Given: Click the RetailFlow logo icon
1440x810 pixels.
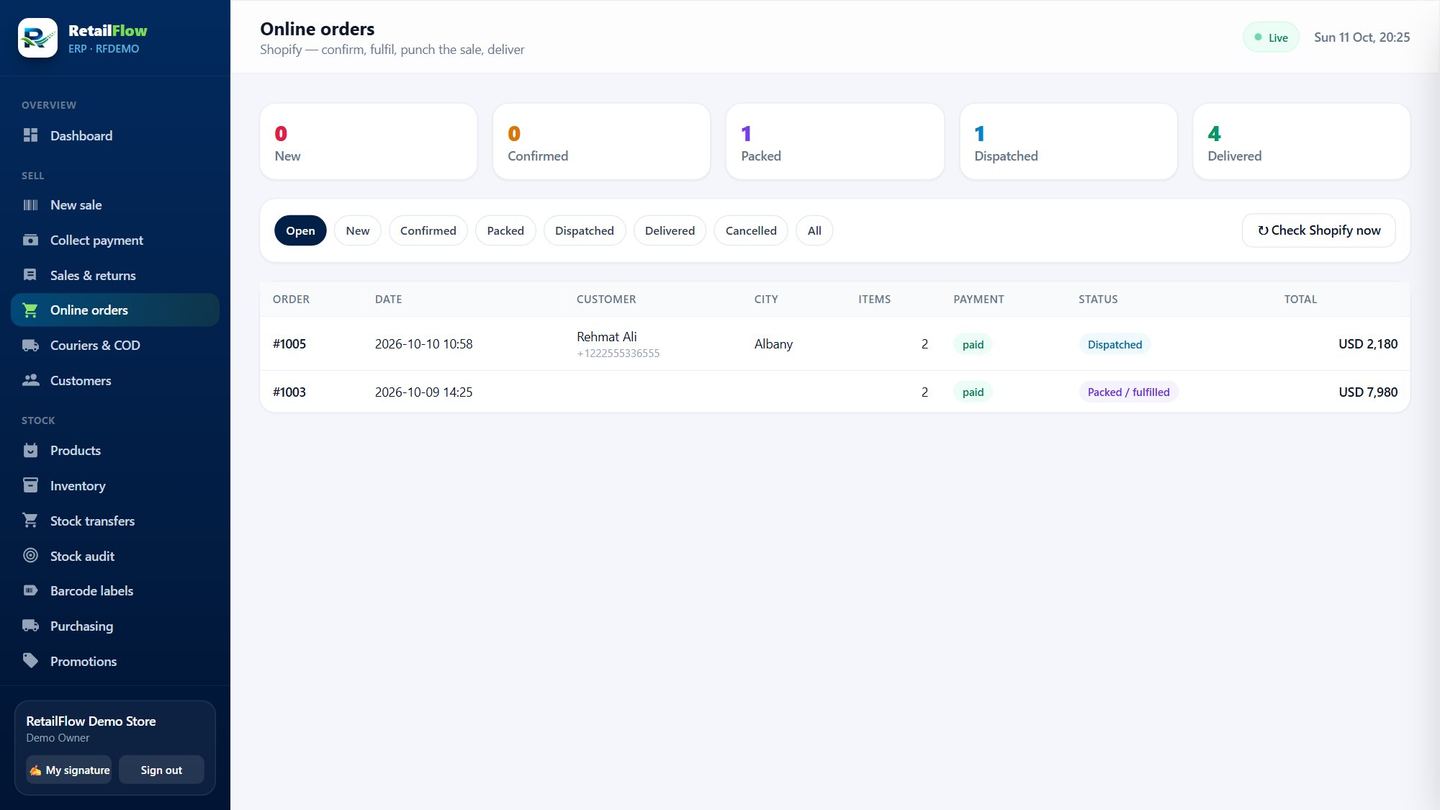Looking at the screenshot, I should pyautogui.click(x=38, y=38).
